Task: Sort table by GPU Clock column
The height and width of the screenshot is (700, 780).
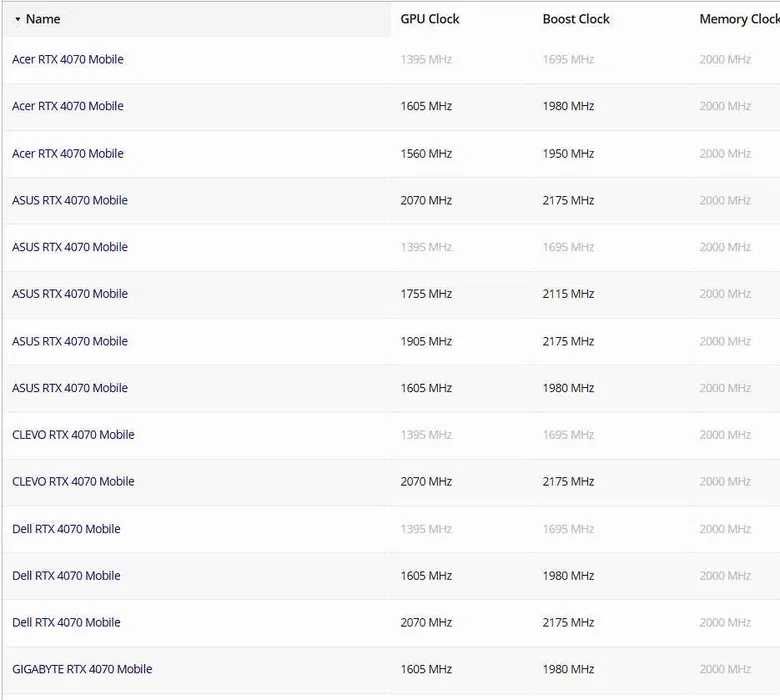Action: pos(430,19)
